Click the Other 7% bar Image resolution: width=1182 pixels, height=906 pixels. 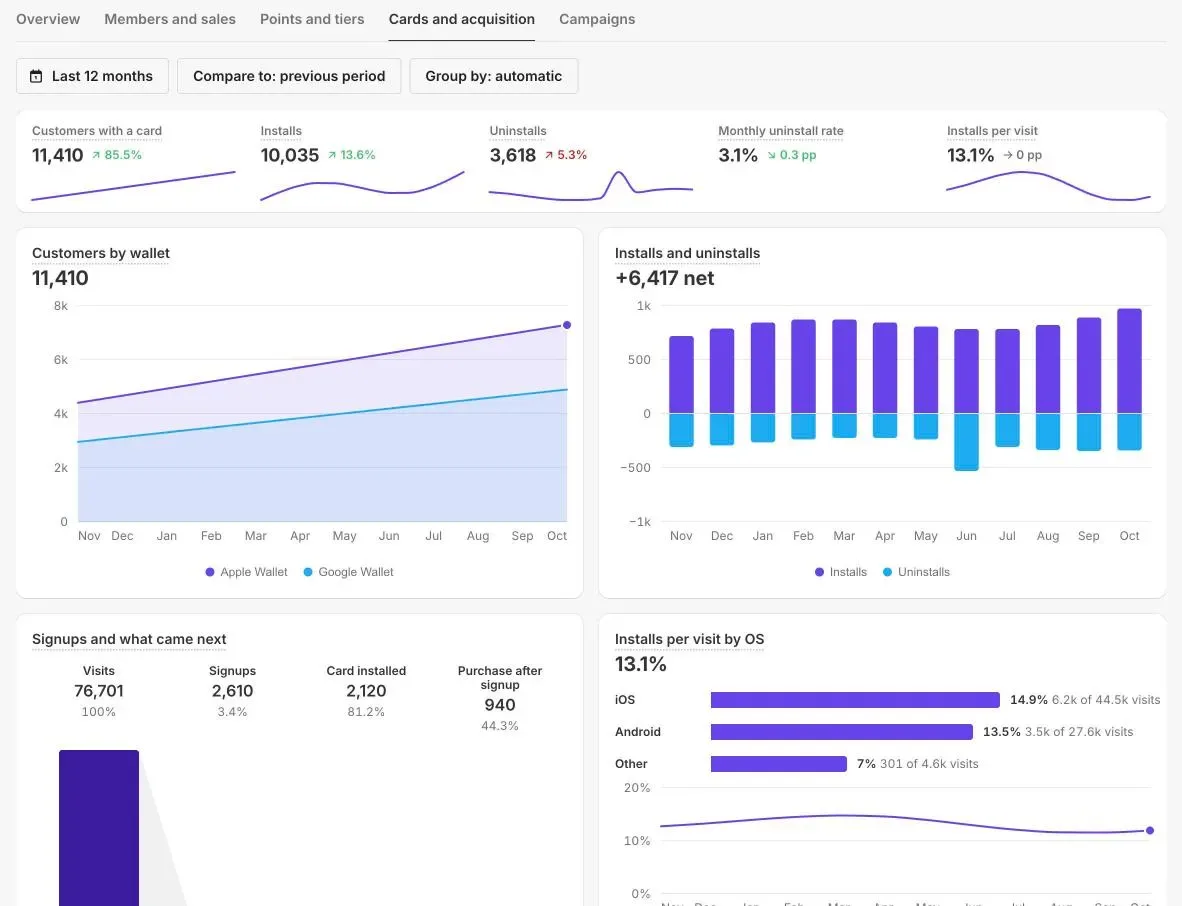tap(779, 764)
